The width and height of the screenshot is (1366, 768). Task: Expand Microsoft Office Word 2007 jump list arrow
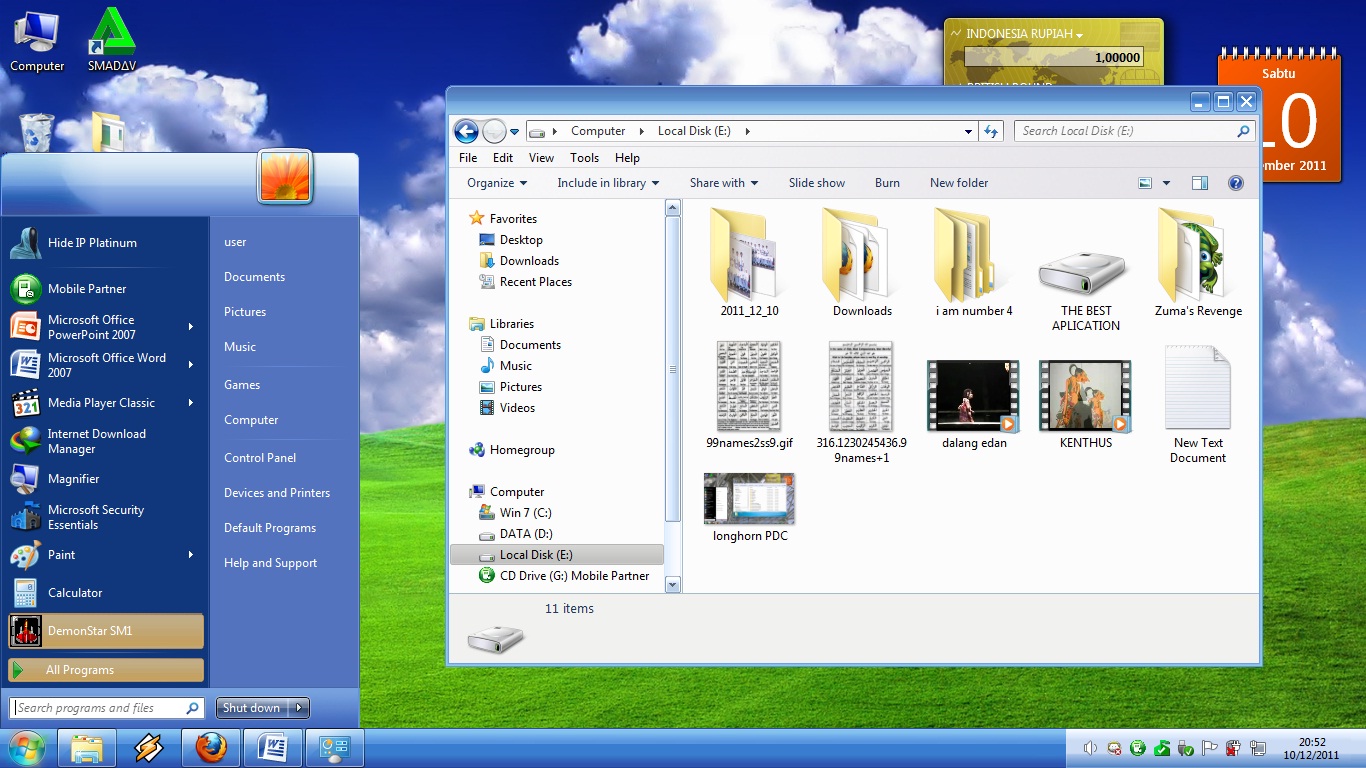point(191,365)
